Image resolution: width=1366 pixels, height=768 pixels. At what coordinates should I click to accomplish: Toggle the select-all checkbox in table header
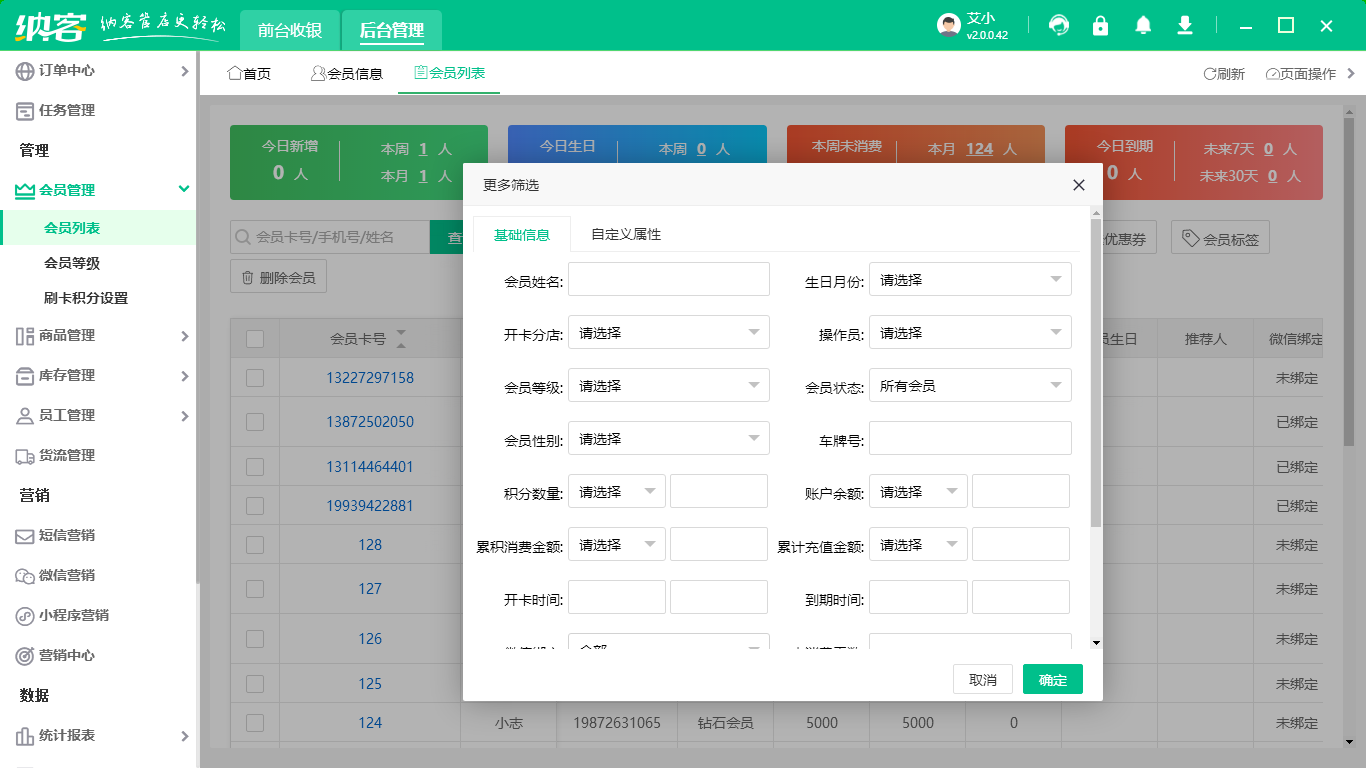pyautogui.click(x=255, y=339)
